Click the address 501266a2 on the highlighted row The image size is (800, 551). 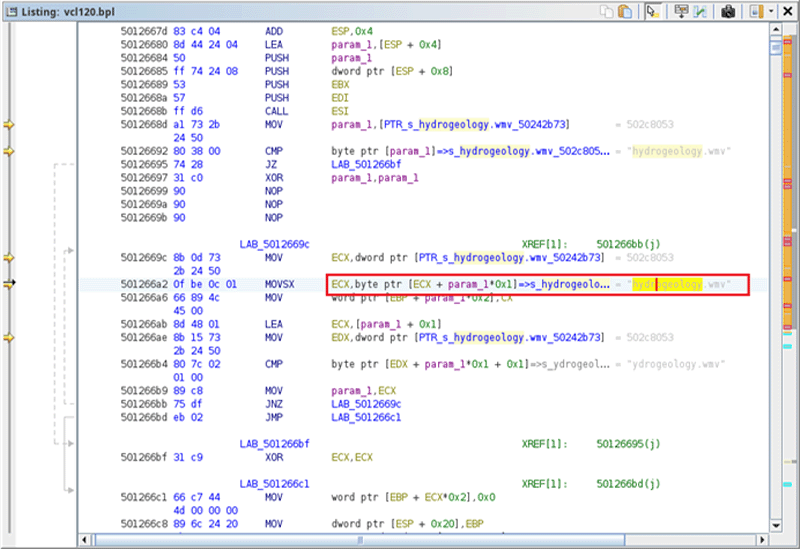click(x=144, y=284)
